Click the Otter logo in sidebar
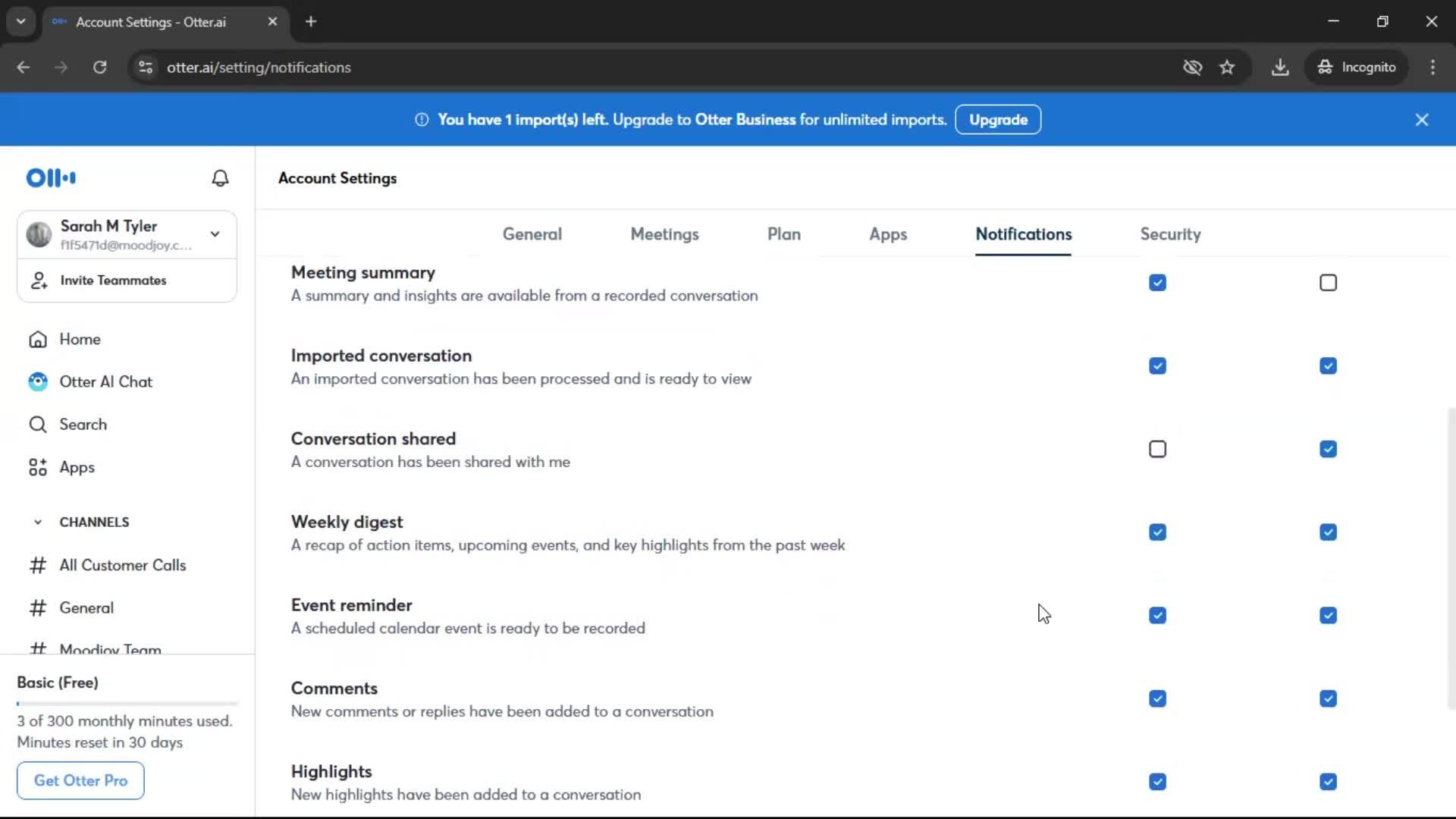 point(51,178)
